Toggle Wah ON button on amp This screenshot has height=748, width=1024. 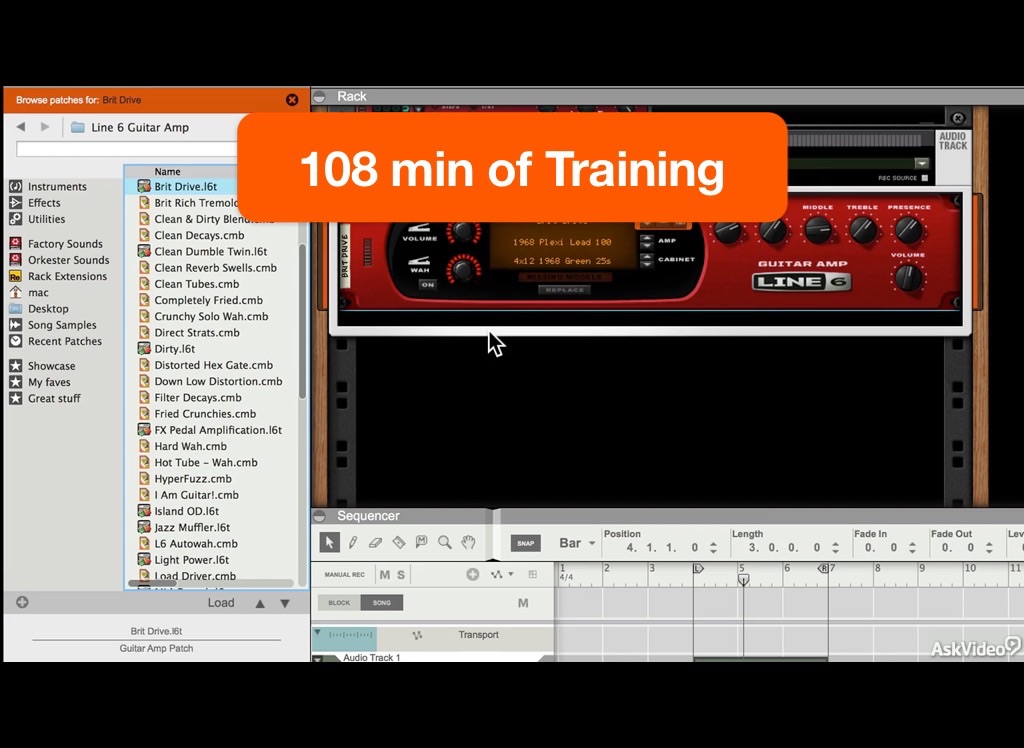(x=428, y=284)
